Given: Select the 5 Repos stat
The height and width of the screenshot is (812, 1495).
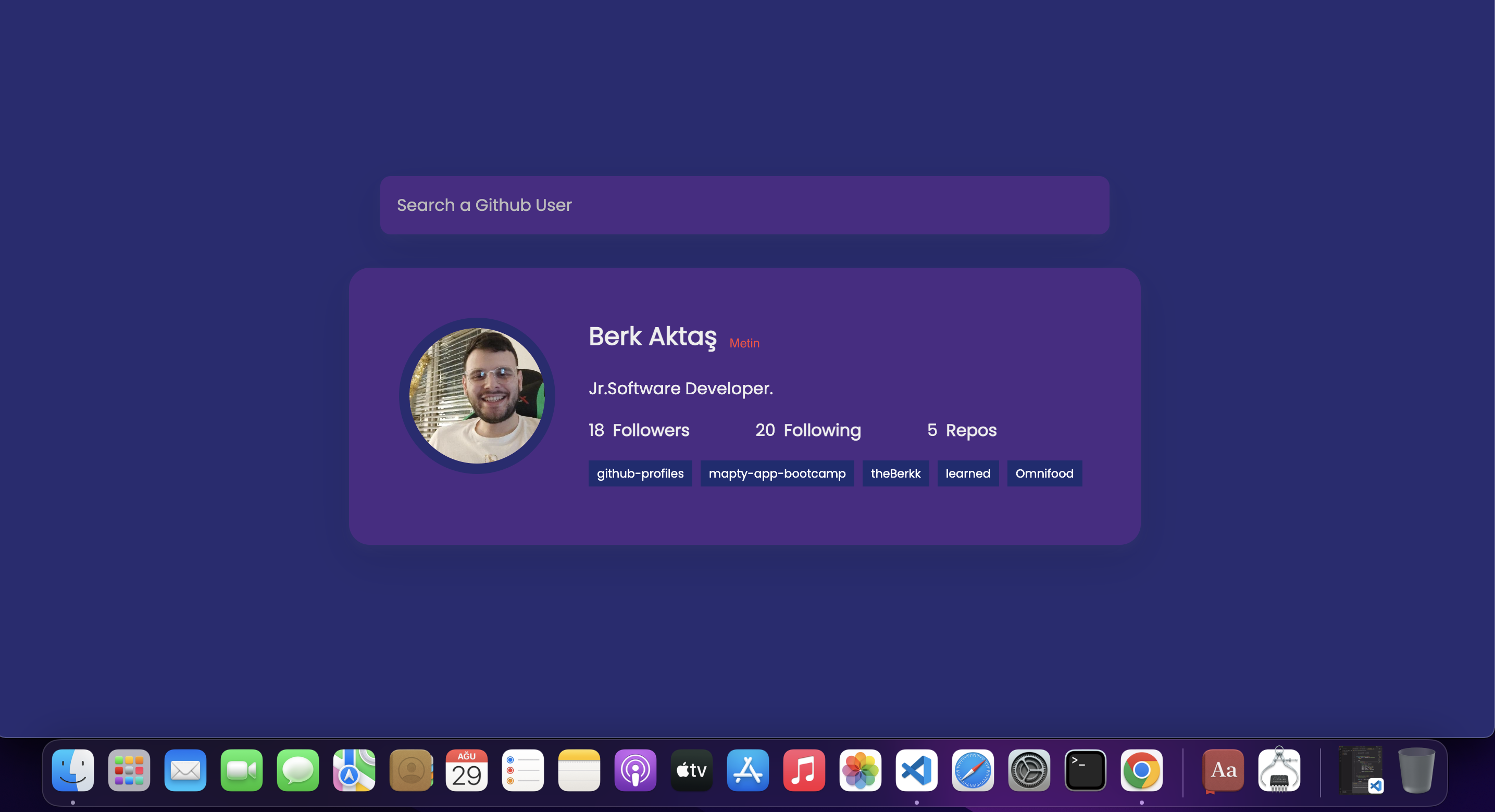Looking at the screenshot, I should [x=961, y=430].
